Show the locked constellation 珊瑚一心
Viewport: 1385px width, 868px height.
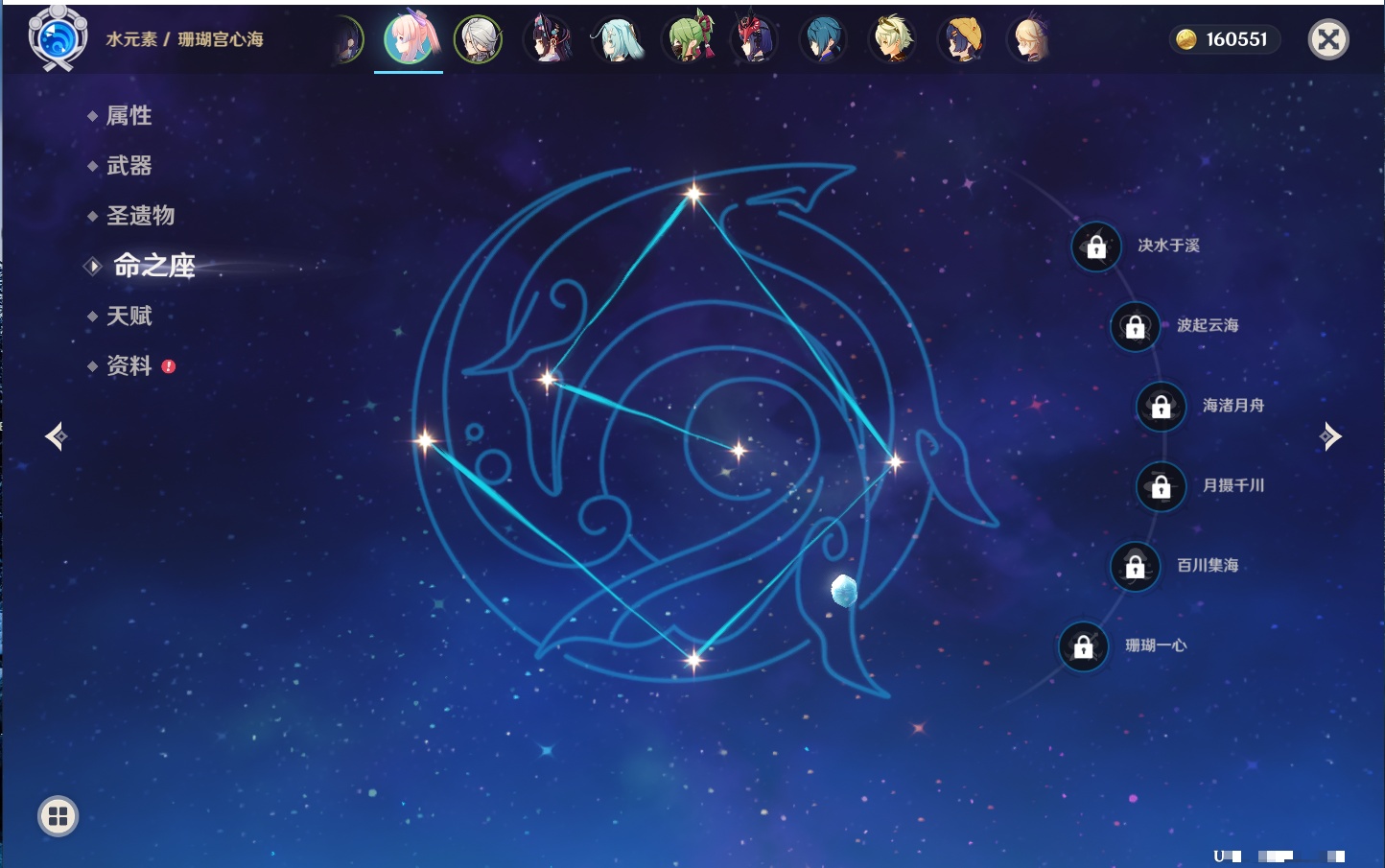[1084, 646]
